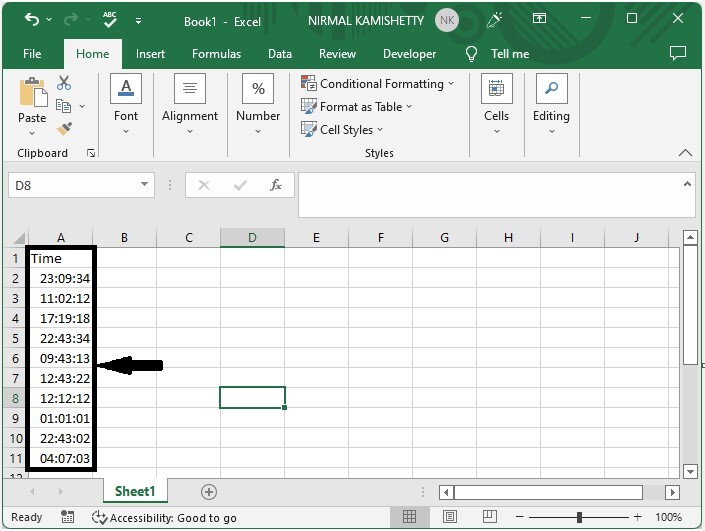Expand the Cells group
The image size is (705, 531).
496,104
